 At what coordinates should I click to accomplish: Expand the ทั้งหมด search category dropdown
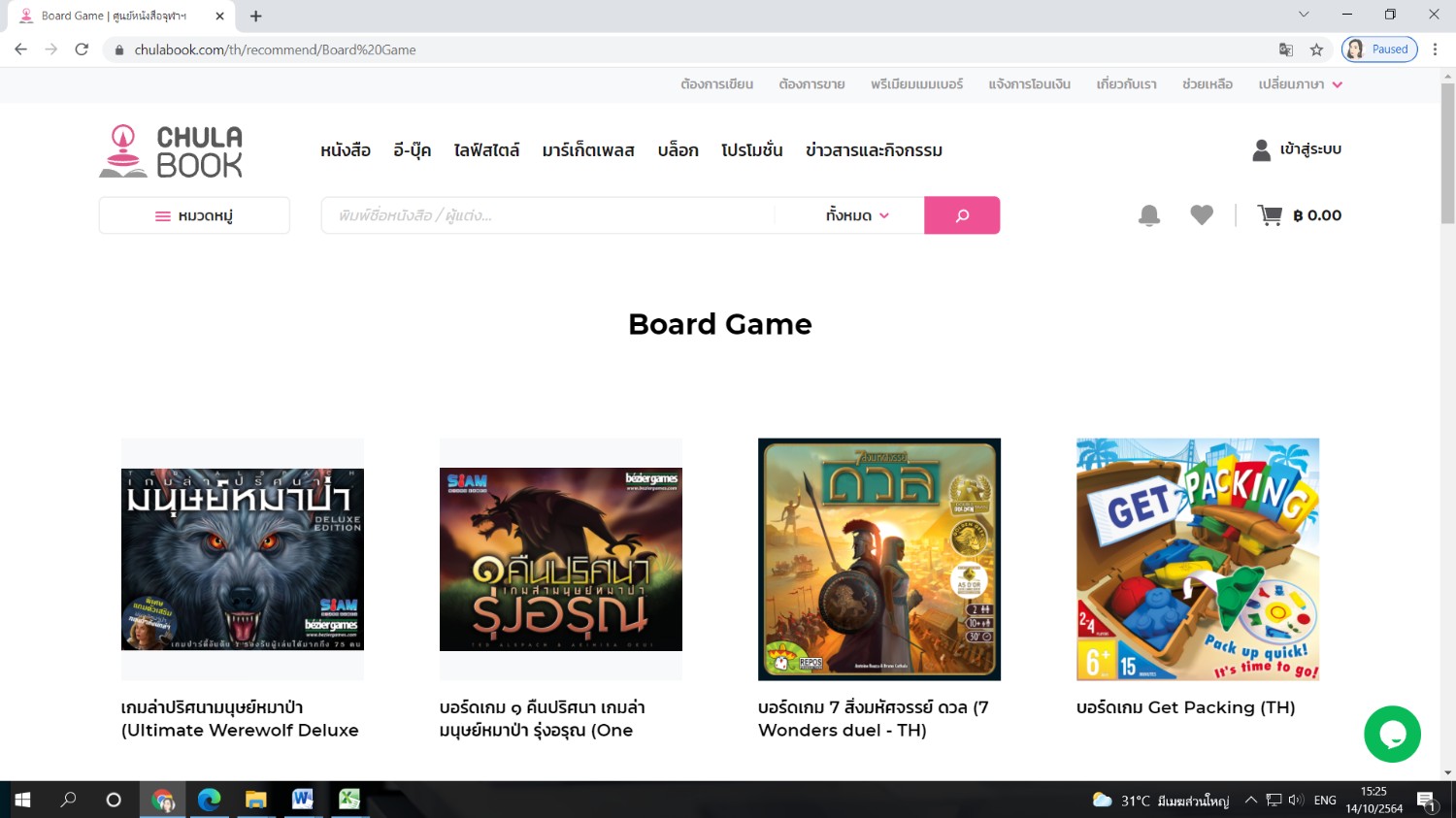[x=857, y=215]
